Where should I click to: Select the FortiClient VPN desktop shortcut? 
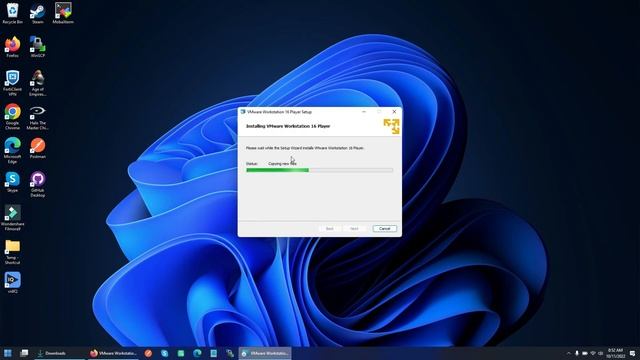coord(13,83)
